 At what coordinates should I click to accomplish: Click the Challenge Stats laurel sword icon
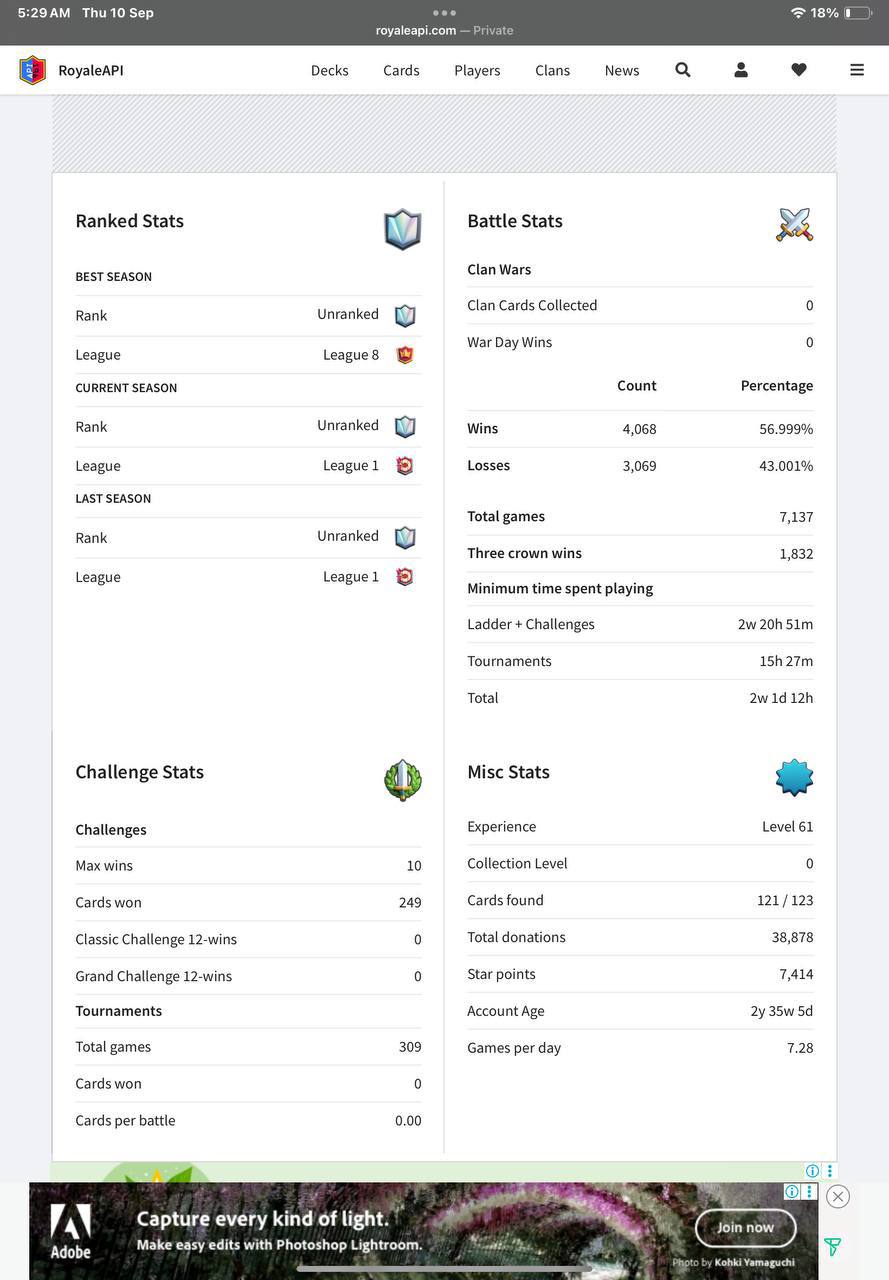403,780
